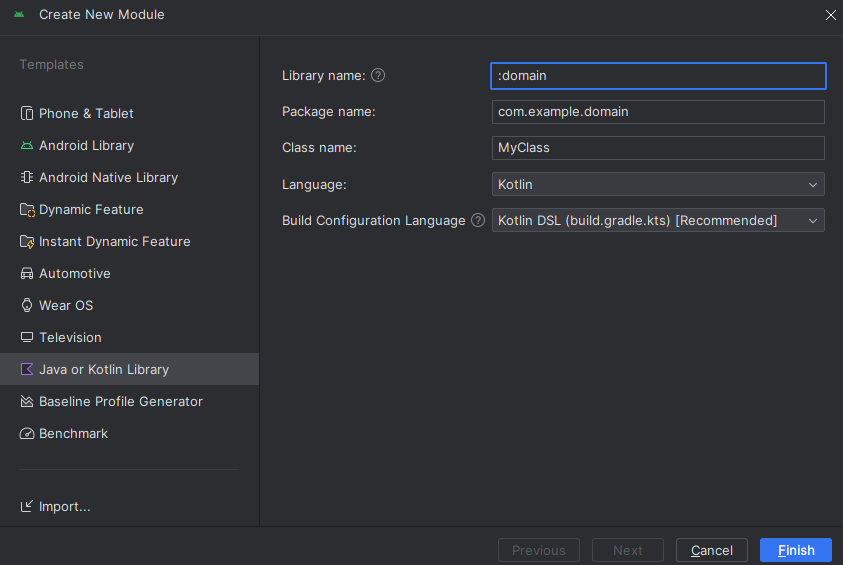The height and width of the screenshot is (565, 843).
Task: Select the Television template
Action: tap(129, 337)
